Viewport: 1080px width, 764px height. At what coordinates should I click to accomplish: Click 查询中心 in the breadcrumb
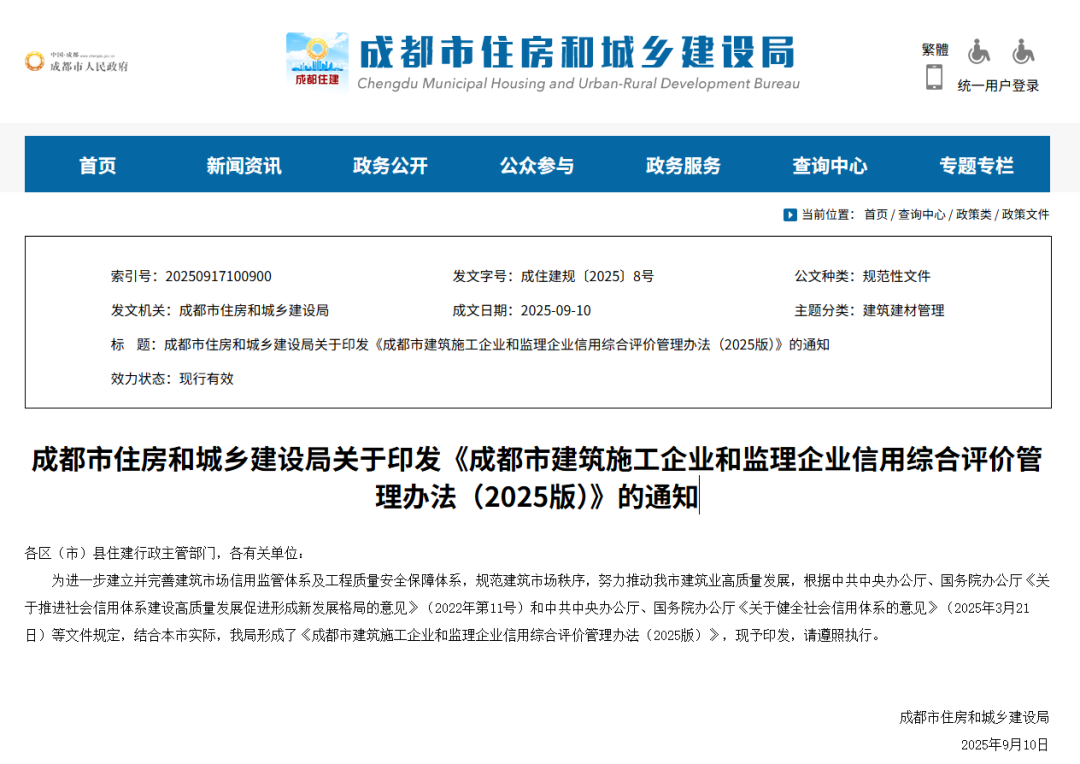921,214
